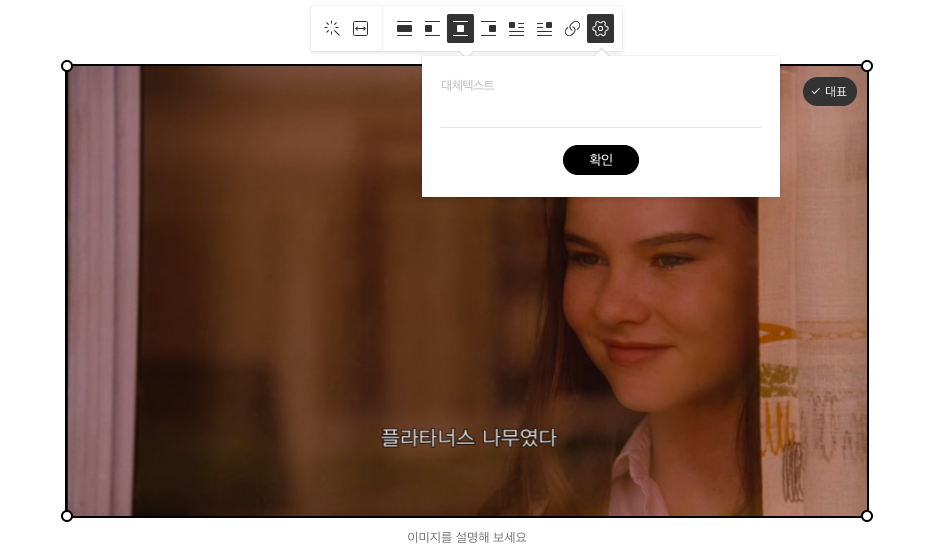Toggle the 대표 representative image badge
This screenshot has height=547, width=943.
[x=829, y=91]
